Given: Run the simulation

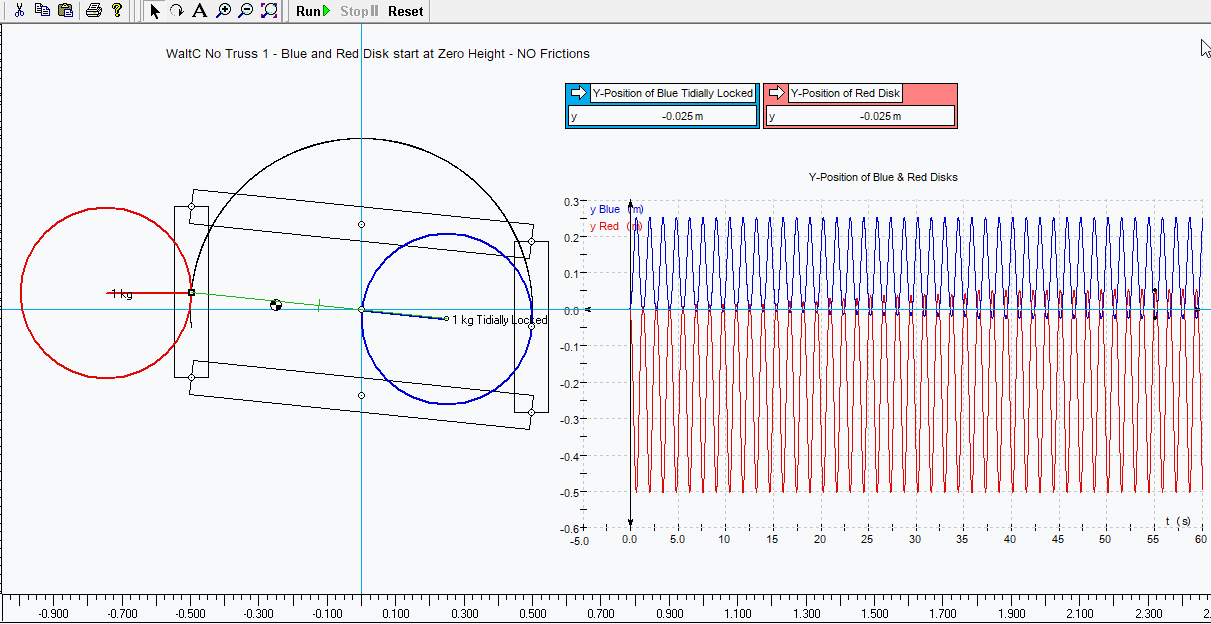Looking at the screenshot, I should pyautogui.click(x=312, y=11).
